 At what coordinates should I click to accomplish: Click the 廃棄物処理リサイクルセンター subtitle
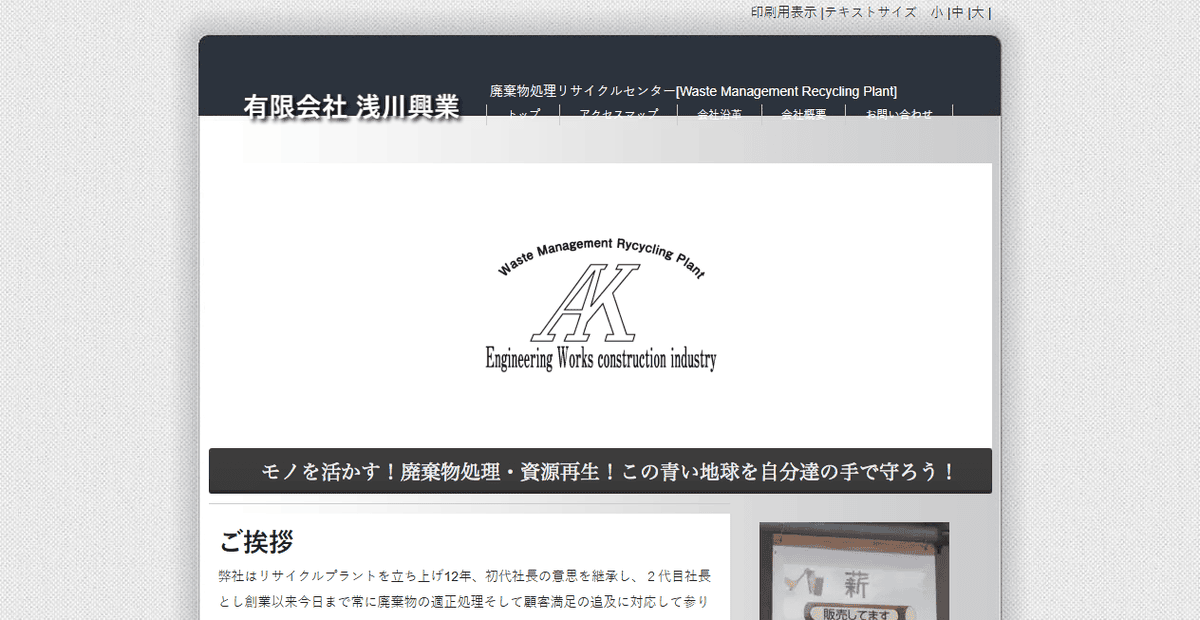(x=582, y=90)
